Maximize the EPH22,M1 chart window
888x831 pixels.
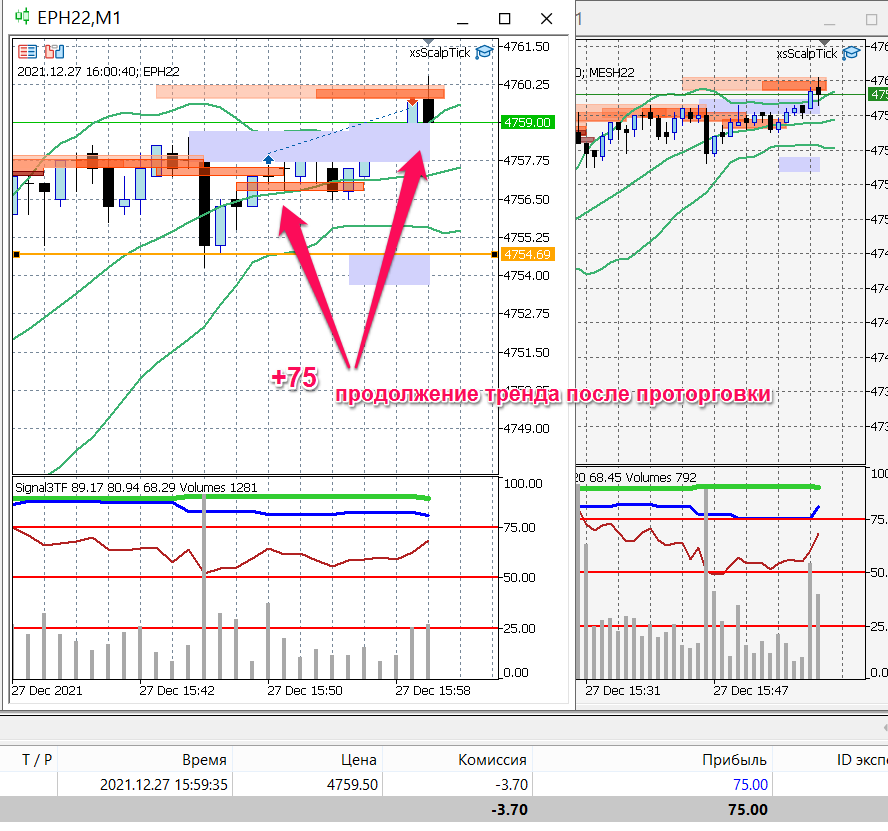[505, 19]
